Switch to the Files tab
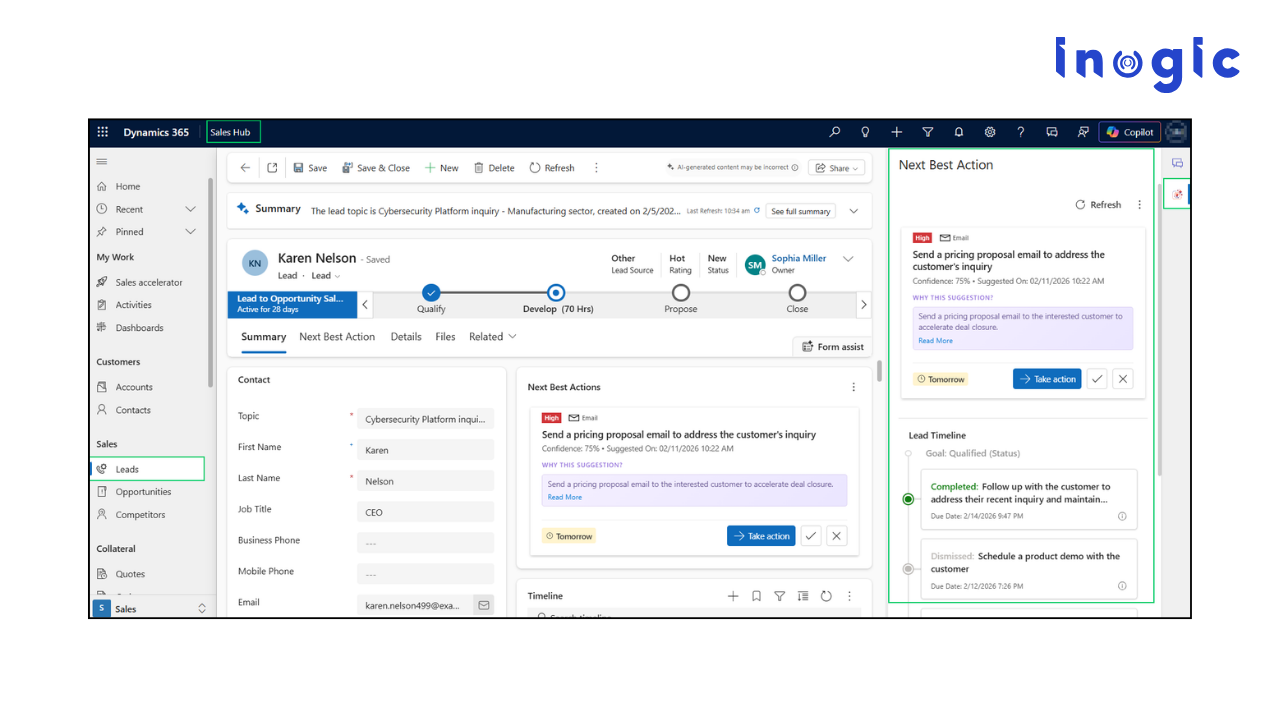 (x=445, y=337)
